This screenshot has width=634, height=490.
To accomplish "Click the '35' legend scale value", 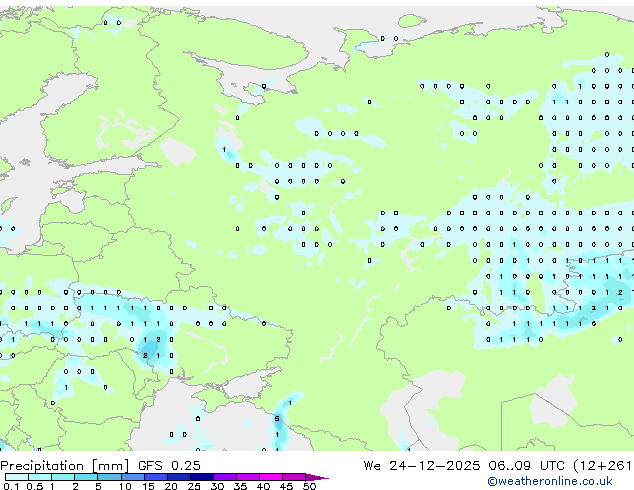I will point(240,486).
